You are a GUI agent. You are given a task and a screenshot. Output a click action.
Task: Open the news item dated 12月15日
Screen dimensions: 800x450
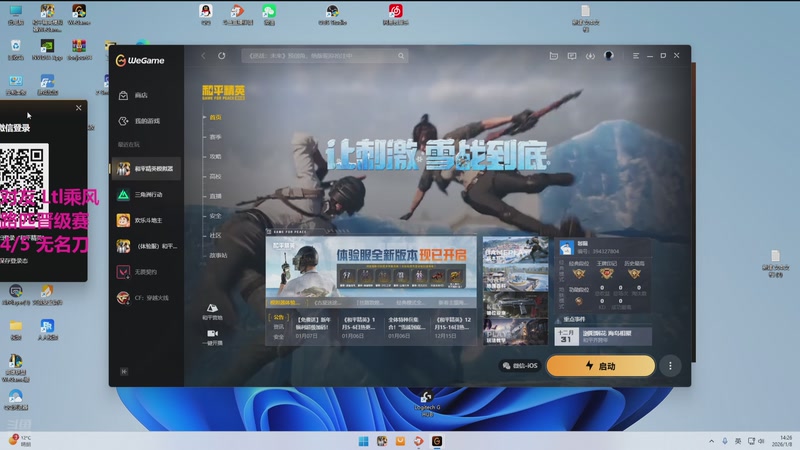[453, 327]
